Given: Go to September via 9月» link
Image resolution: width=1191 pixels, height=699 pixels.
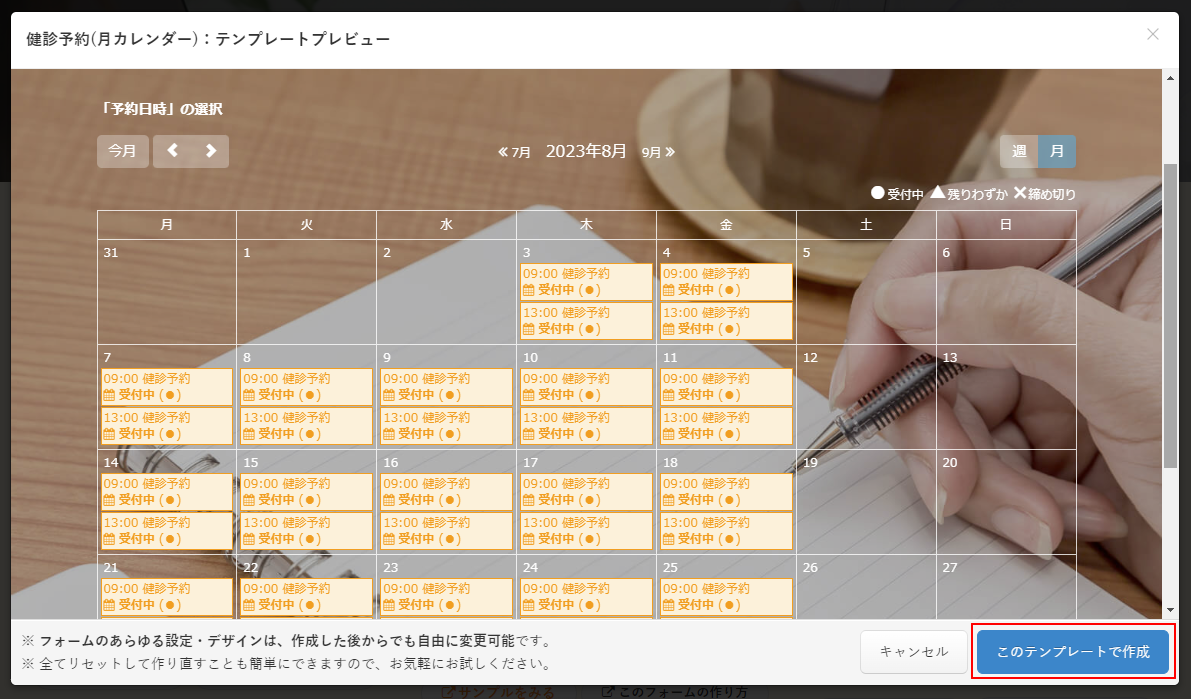Looking at the screenshot, I should tap(658, 152).
